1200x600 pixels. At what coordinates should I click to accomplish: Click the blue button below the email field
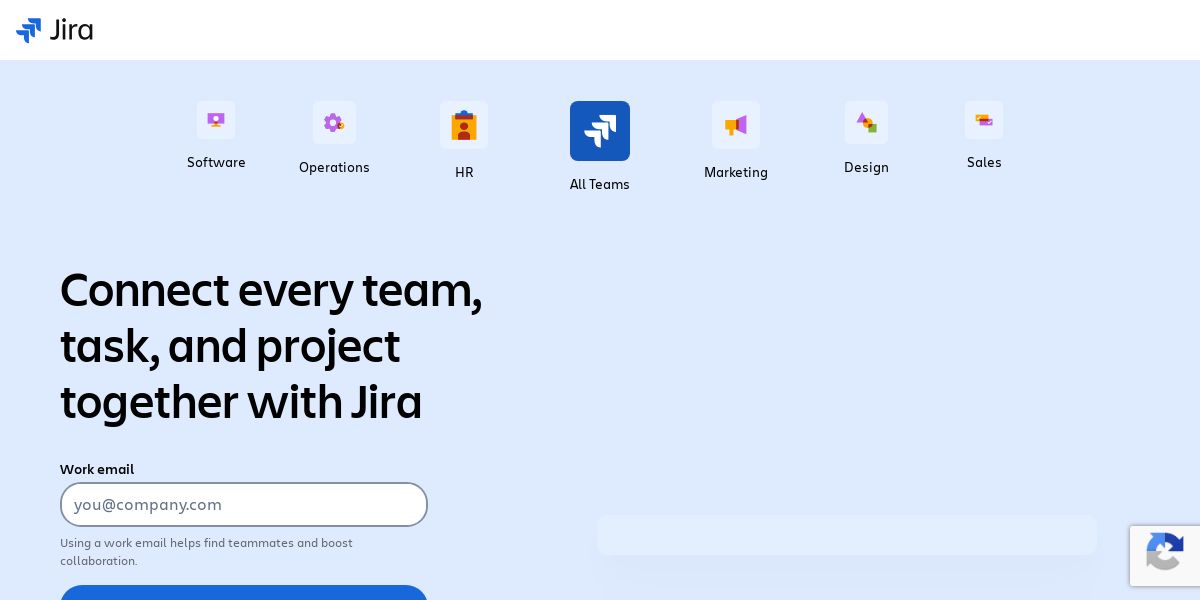(x=244, y=593)
